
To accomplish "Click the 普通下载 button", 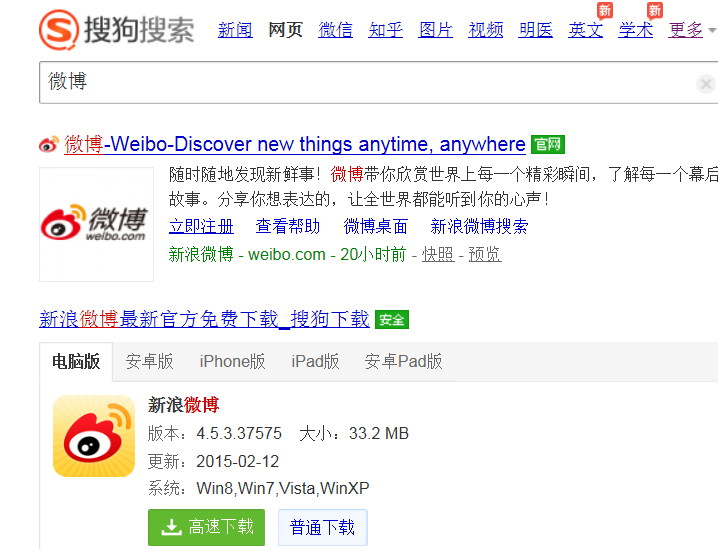I will coord(322,527).
